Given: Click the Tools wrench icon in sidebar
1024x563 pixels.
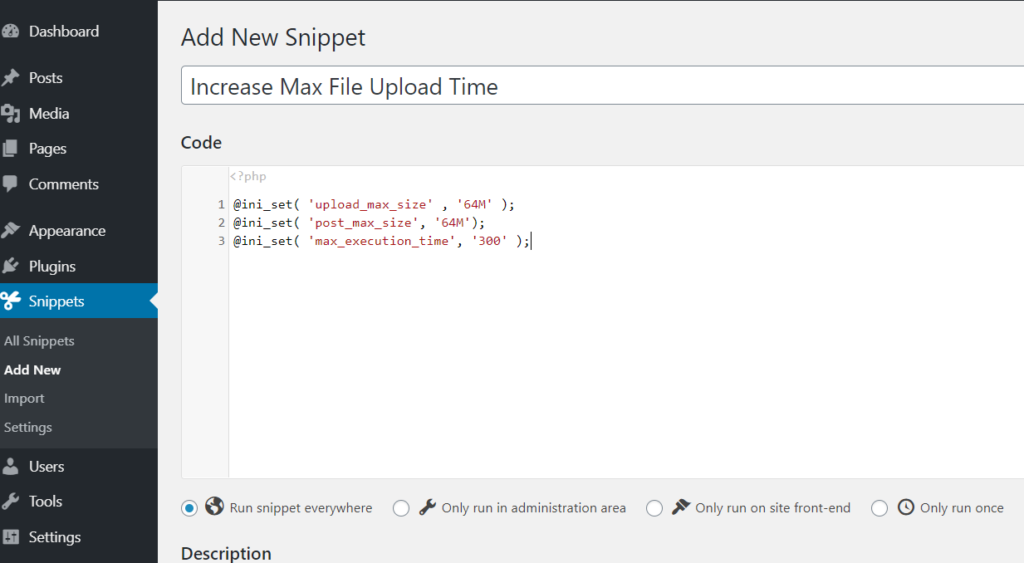Looking at the screenshot, I should 10,501.
